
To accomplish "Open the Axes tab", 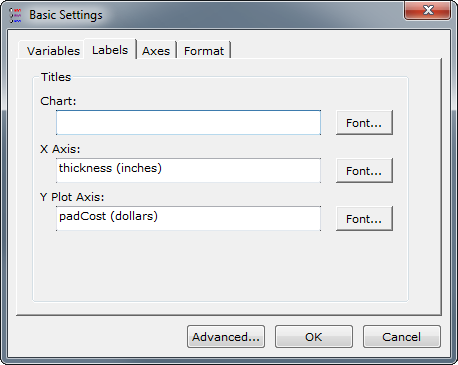I will tap(156, 51).
